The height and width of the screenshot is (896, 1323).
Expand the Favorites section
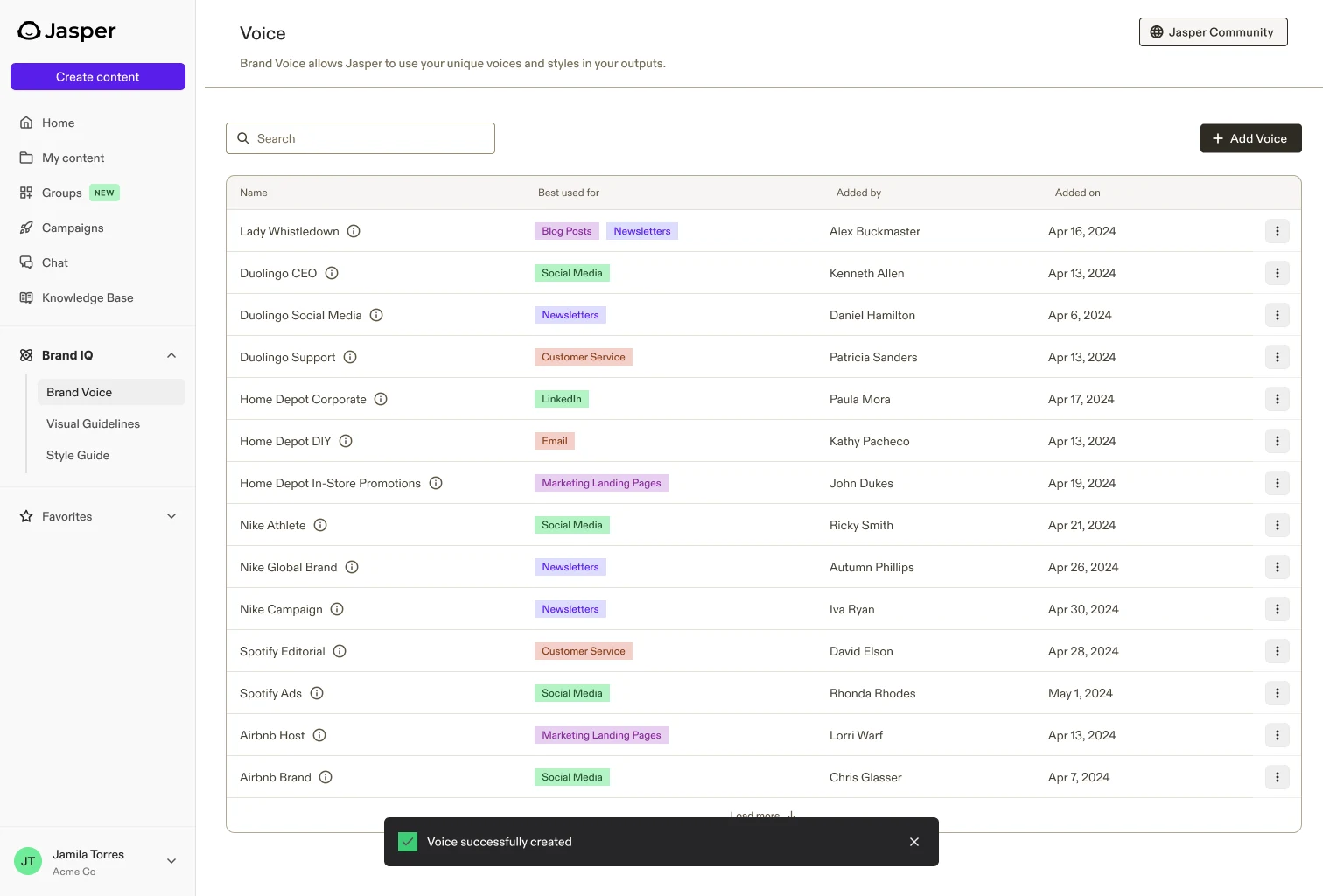171,516
